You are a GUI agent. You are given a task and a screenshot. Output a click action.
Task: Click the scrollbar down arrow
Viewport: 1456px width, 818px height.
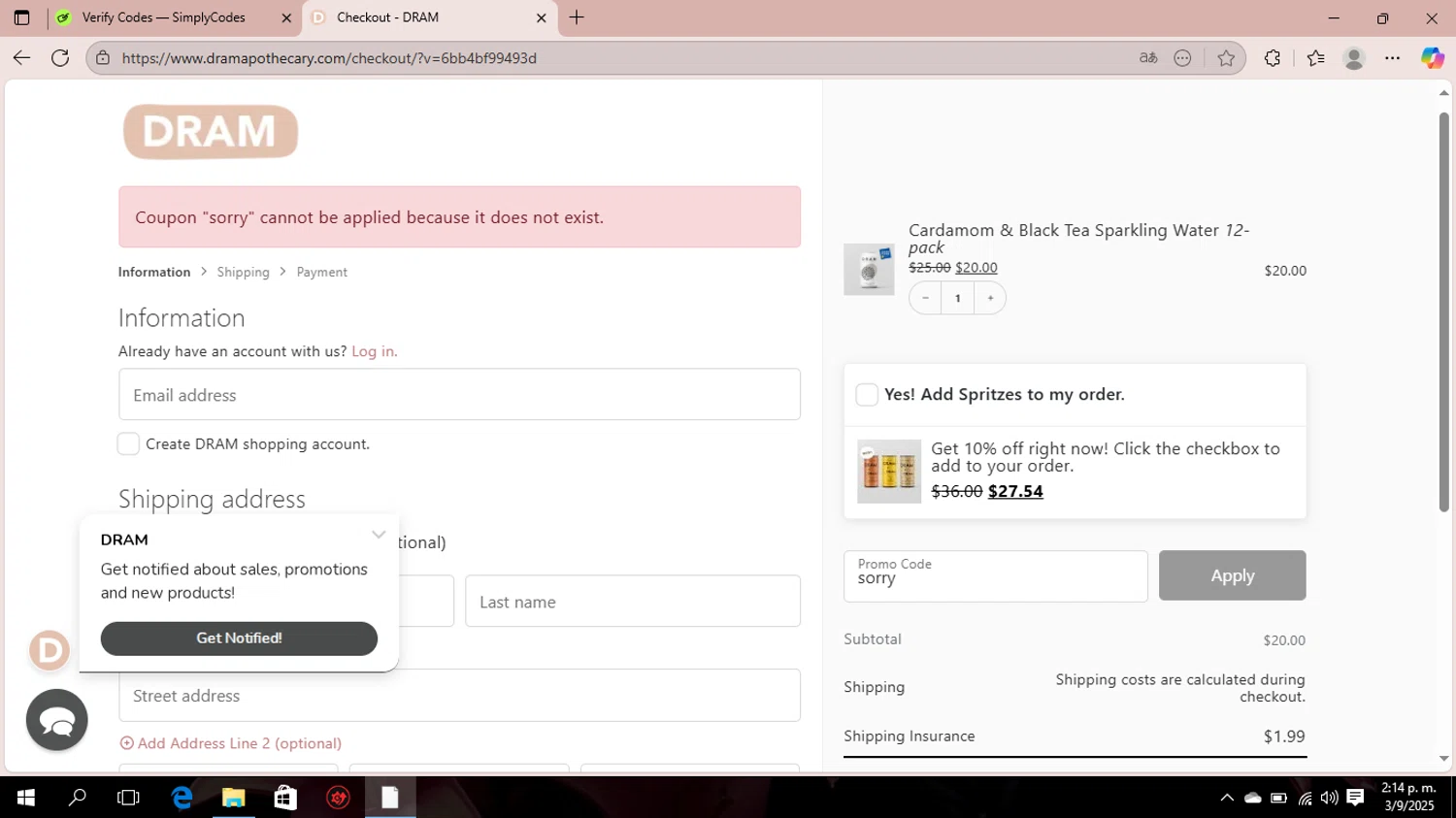click(x=1443, y=759)
